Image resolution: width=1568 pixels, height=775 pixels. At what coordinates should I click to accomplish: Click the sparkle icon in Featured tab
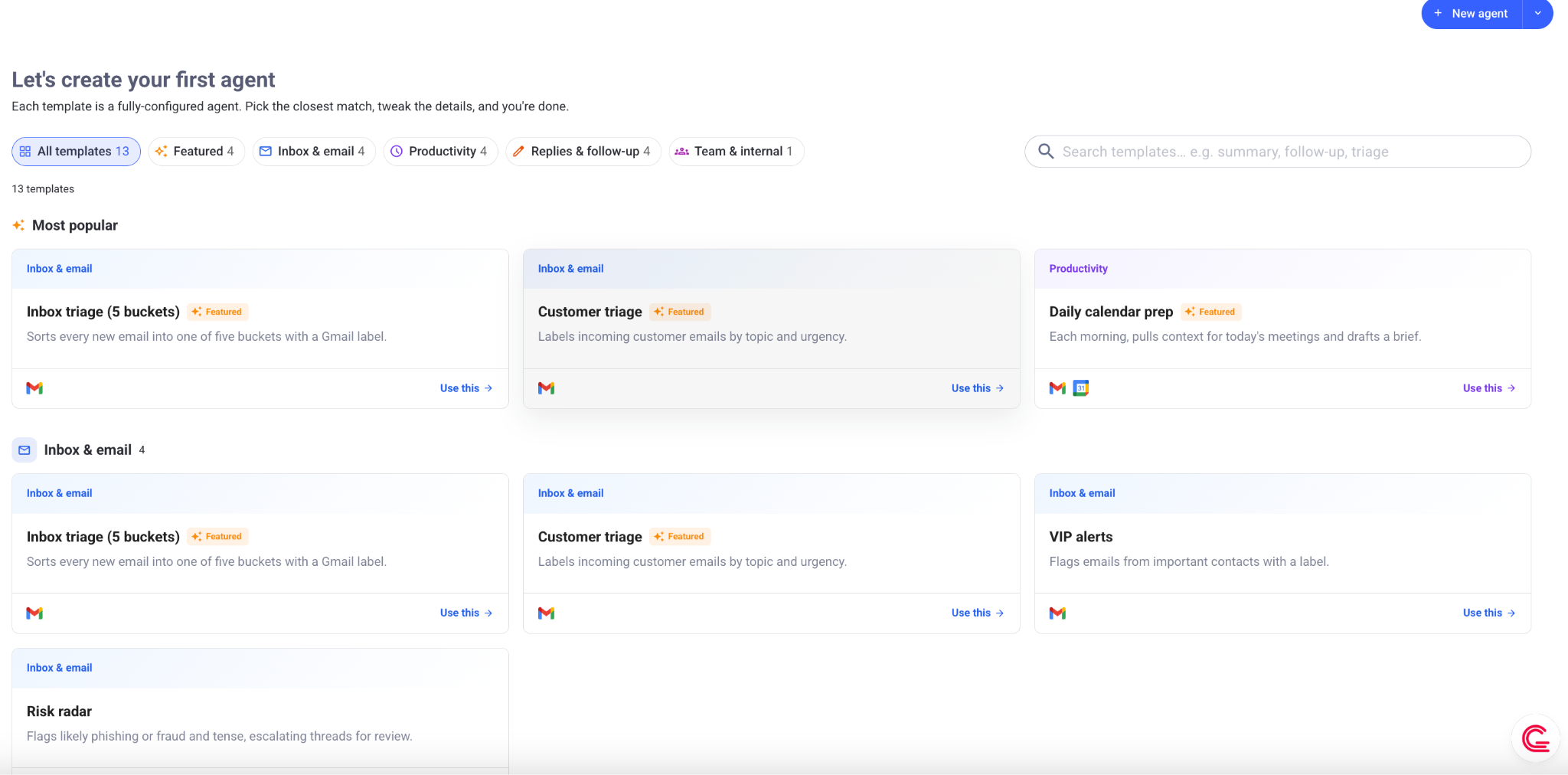point(161,152)
